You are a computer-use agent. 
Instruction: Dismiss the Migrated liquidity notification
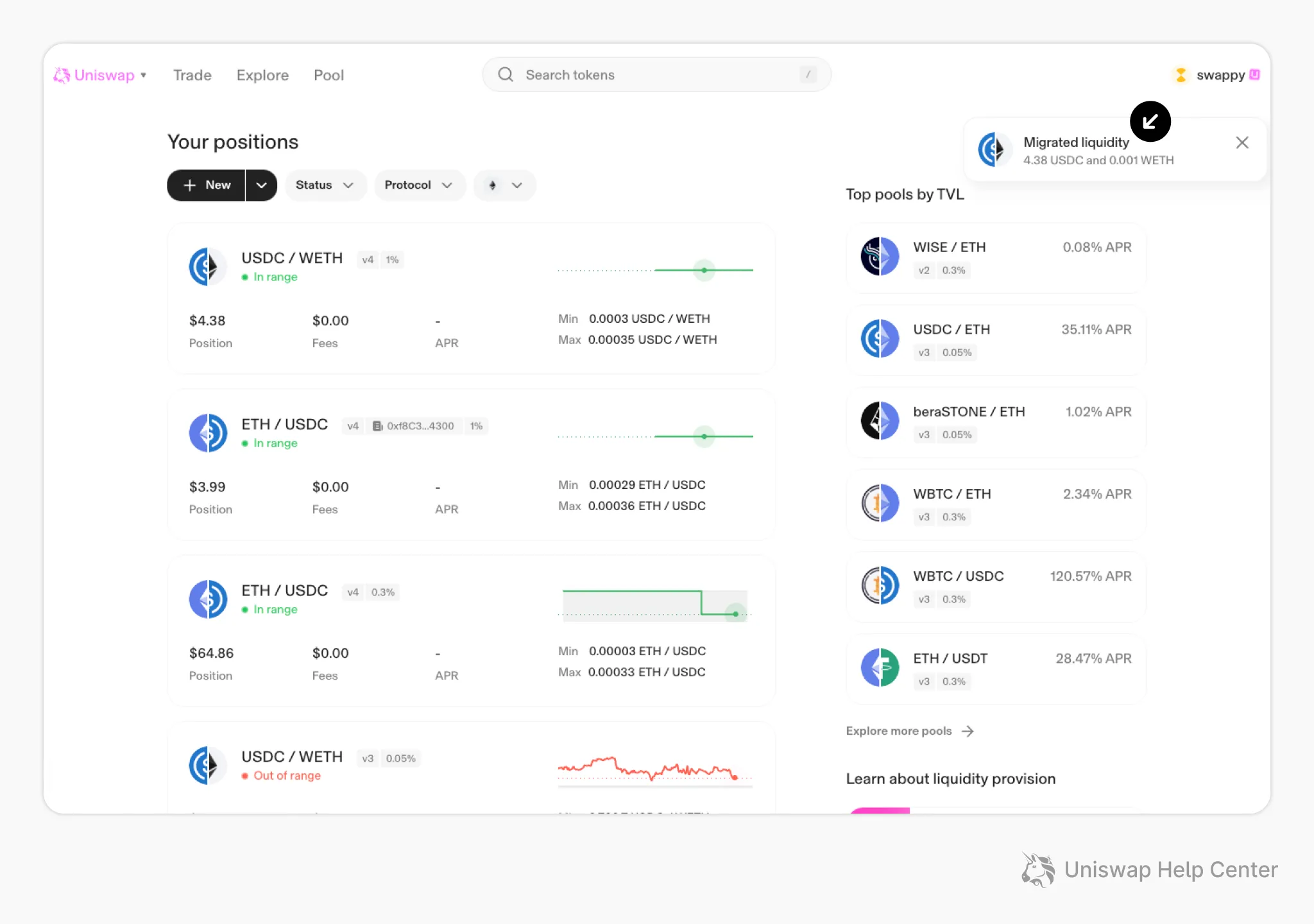(x=1242, y=142)
